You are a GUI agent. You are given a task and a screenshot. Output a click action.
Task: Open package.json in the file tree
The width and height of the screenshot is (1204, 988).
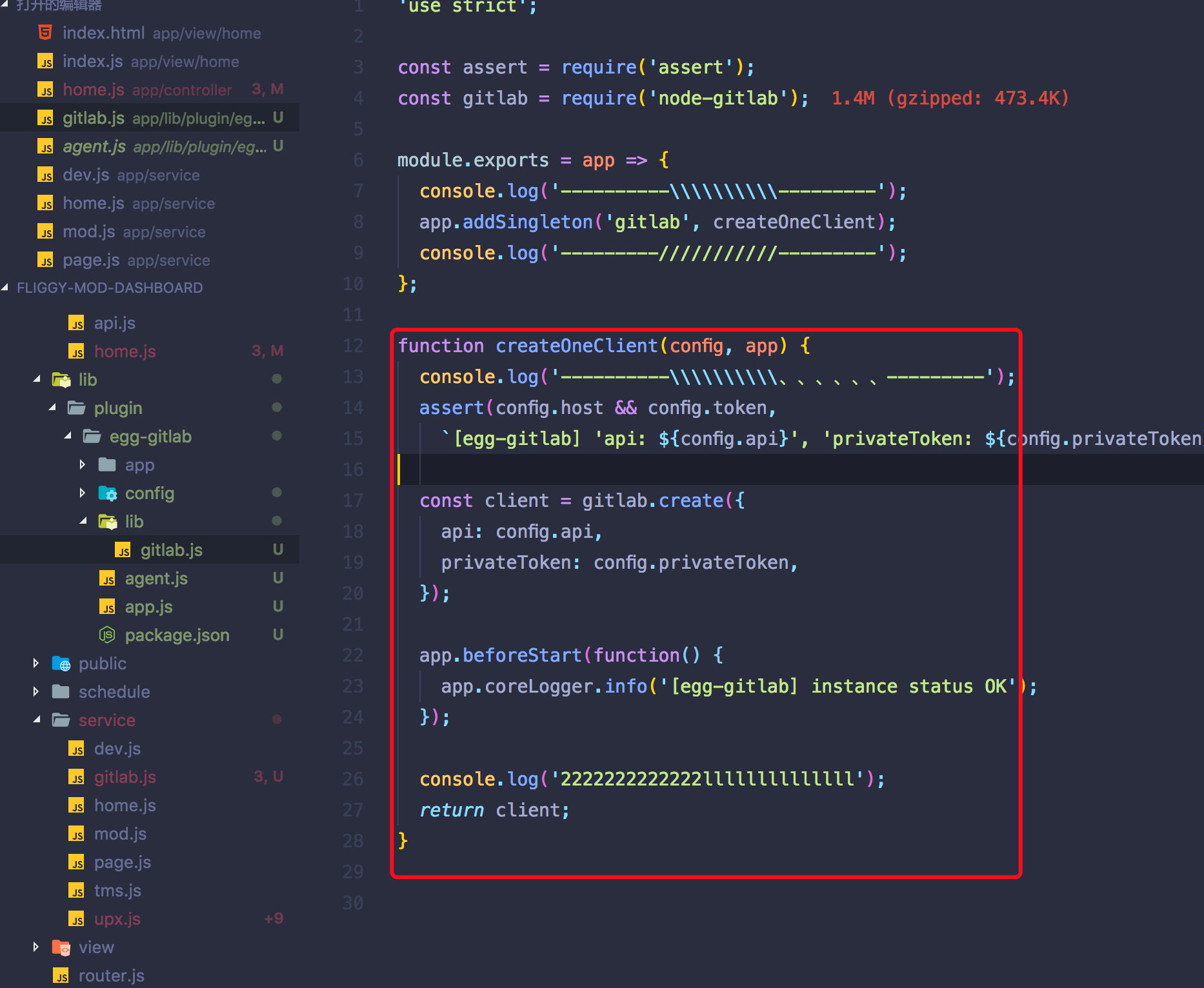(150, 635)
